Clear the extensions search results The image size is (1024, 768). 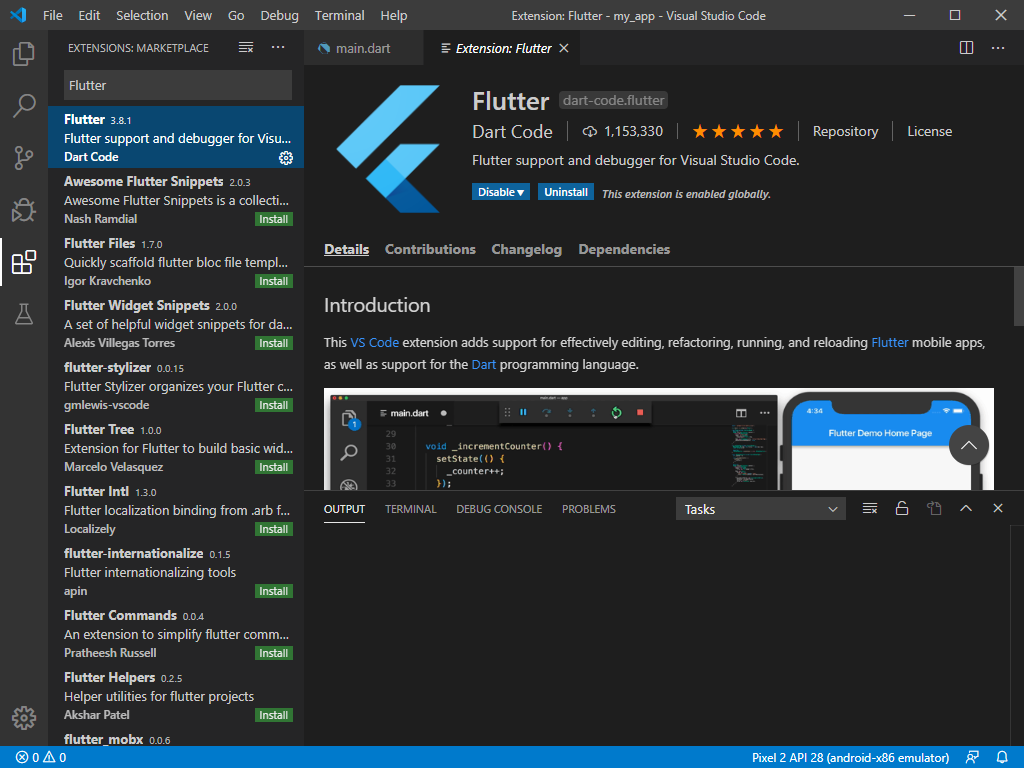point(246,48)
